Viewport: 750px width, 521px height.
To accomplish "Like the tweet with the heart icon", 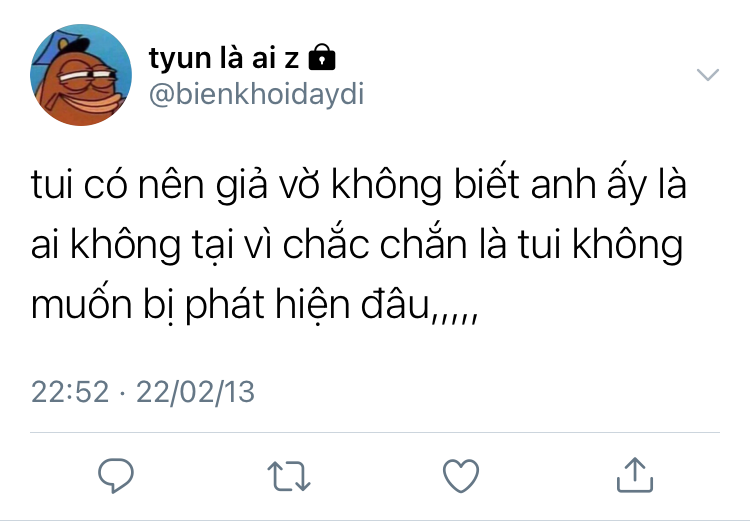I will 461,476.
